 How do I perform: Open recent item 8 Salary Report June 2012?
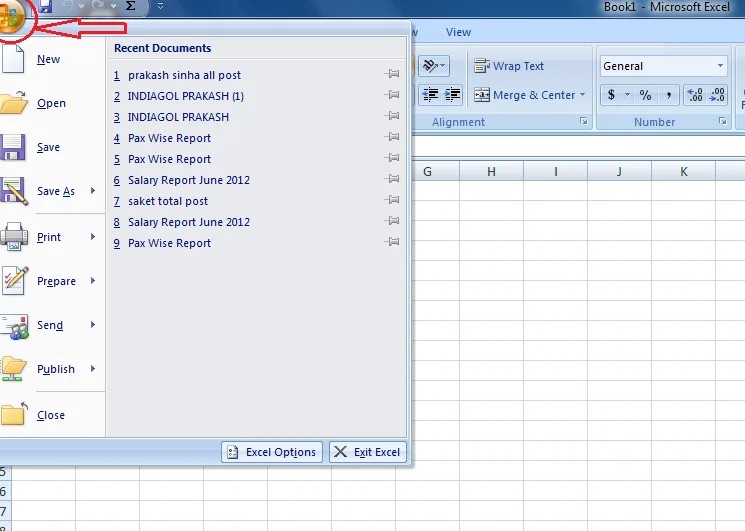pyautogui.click(x=189, y=222)
